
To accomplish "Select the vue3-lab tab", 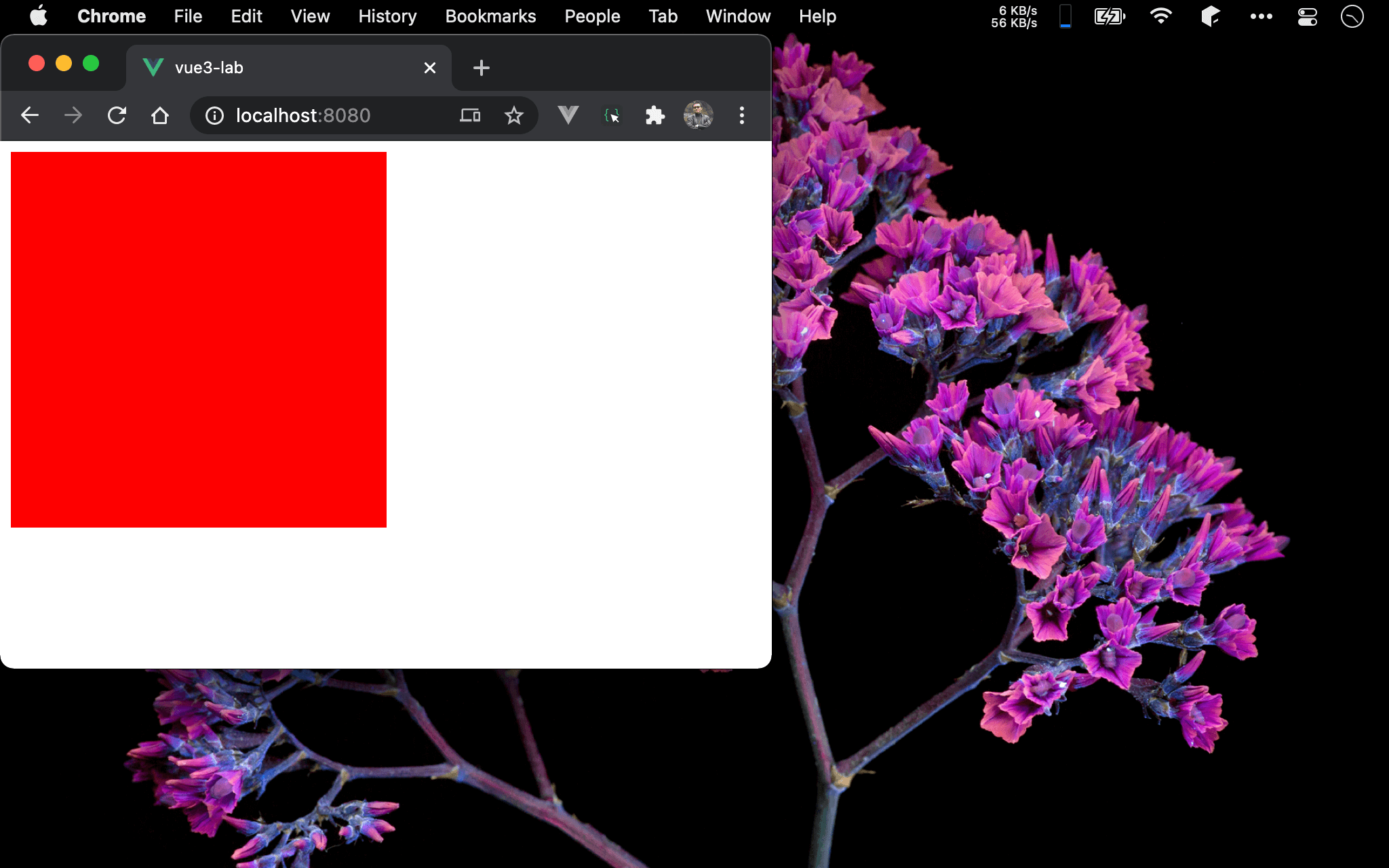I will click(271, 68).
